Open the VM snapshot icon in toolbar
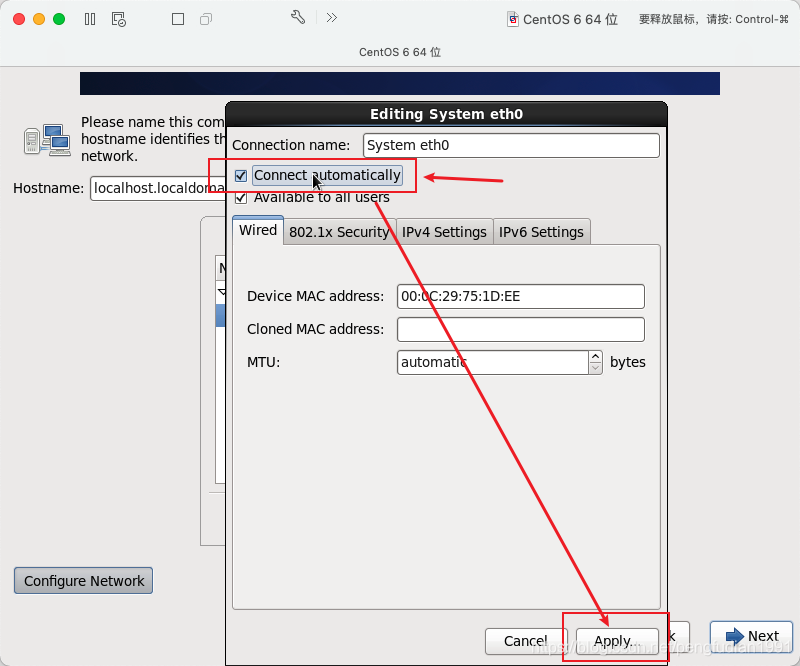This screenshot has width=800, height=666. coord(118,19)
